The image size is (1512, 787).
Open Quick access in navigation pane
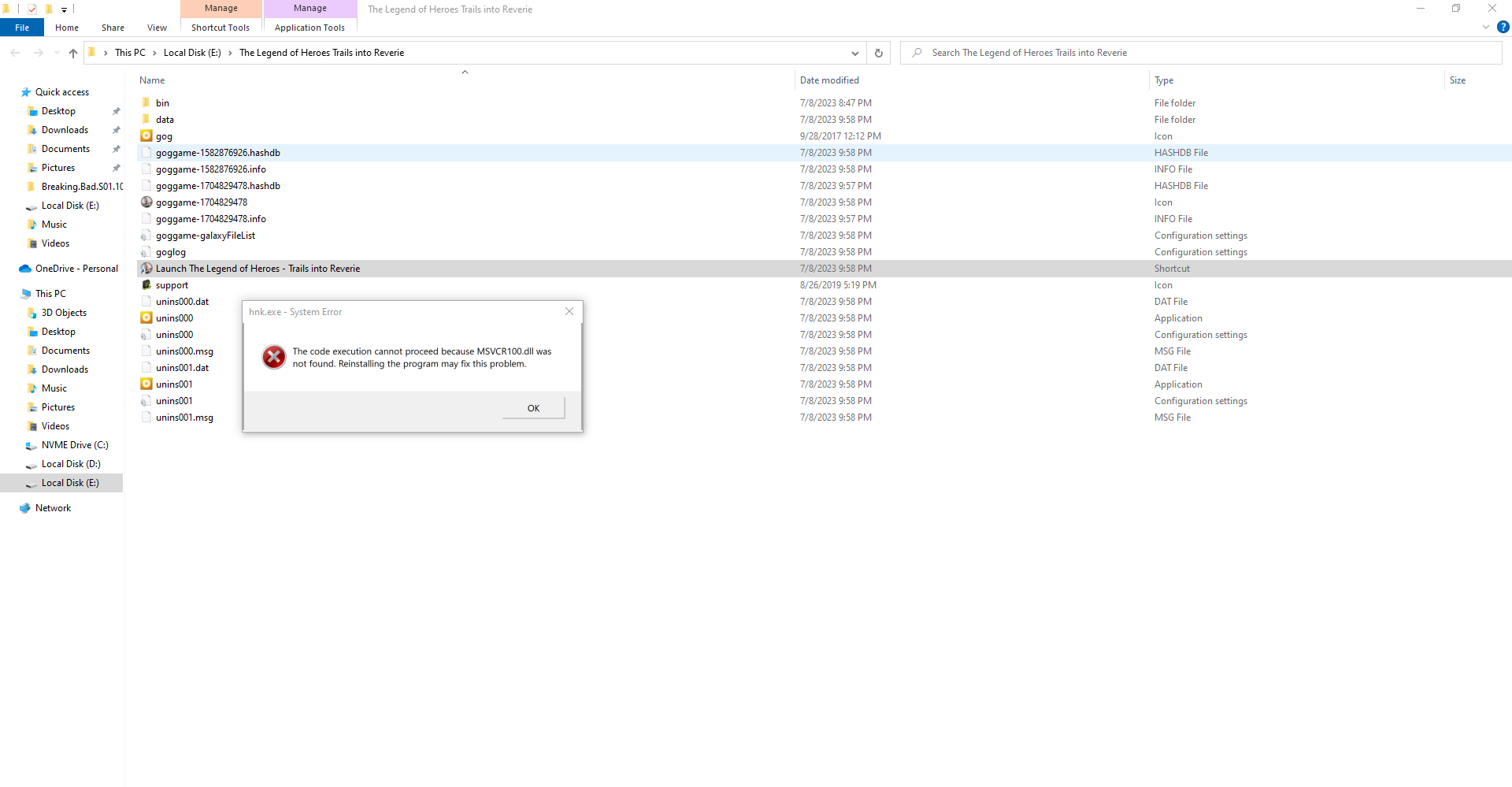coord(62,92)
